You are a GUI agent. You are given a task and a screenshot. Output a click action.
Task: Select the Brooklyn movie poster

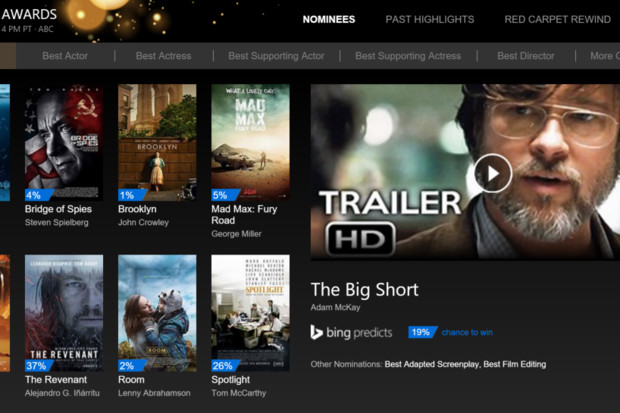(157, 141)
